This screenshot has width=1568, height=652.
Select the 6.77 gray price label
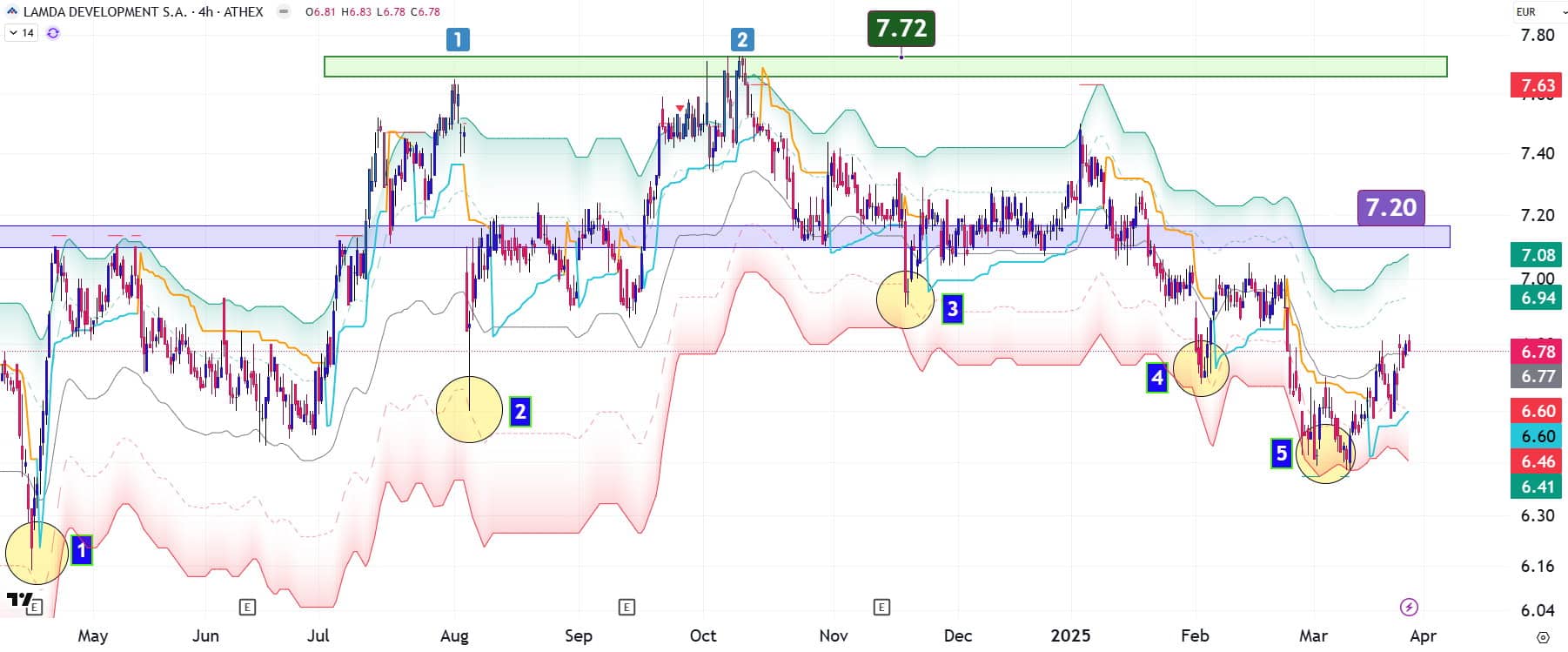click(x=1538, y=376)
